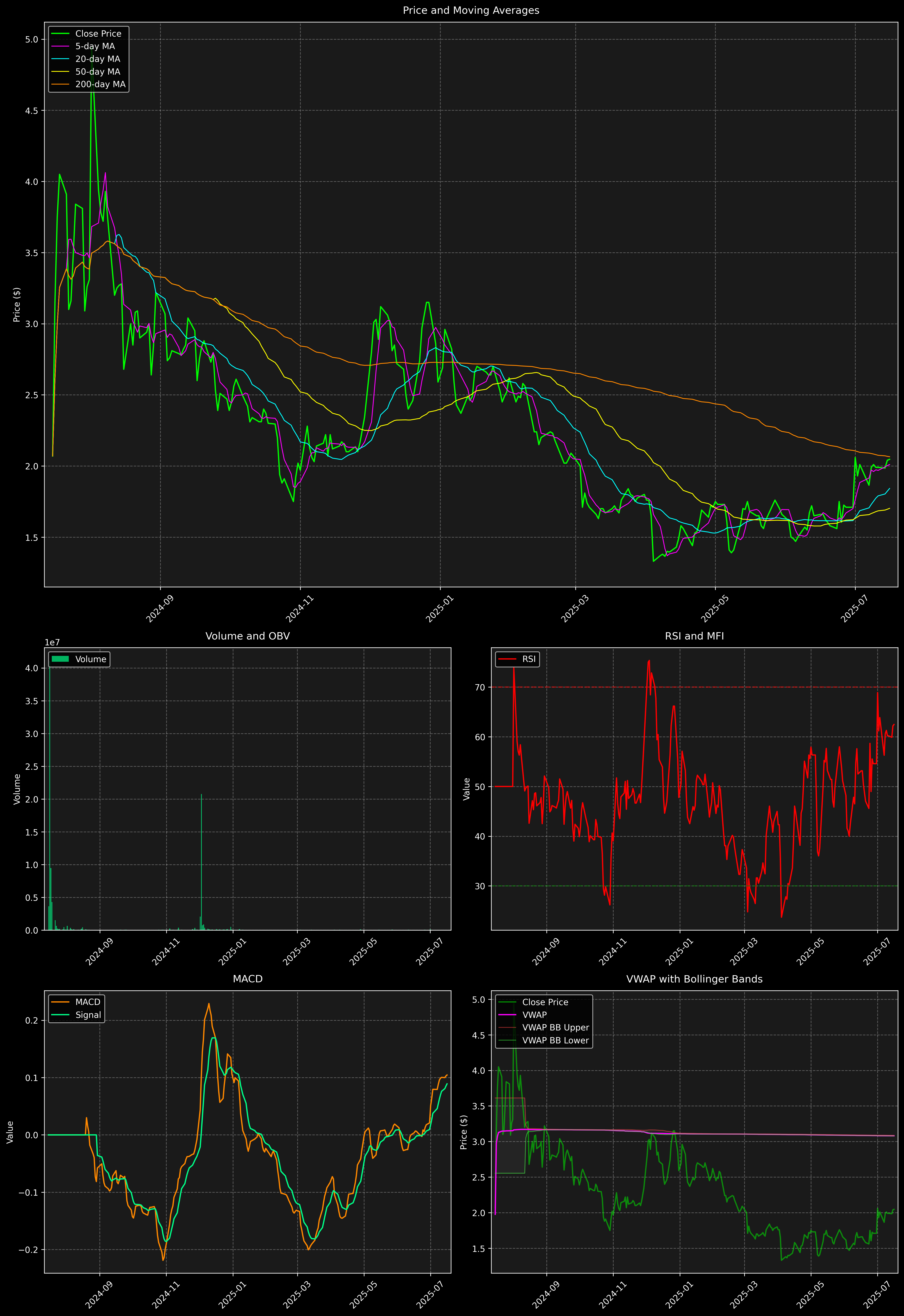Click the "1e7" exponent above Volume chart
The width and height of the screenshot is (904, 1316).
pos(52,643)
